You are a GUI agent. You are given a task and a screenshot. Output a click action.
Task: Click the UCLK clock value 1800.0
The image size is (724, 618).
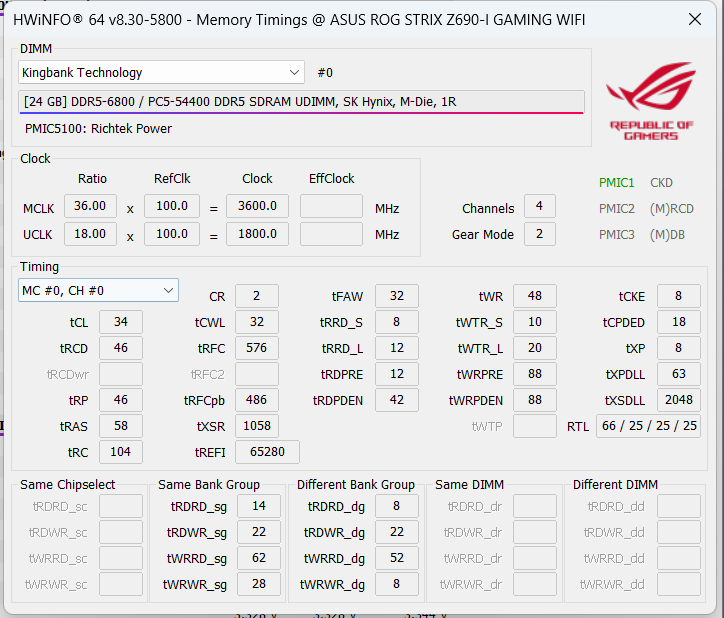tap(257, 234)
